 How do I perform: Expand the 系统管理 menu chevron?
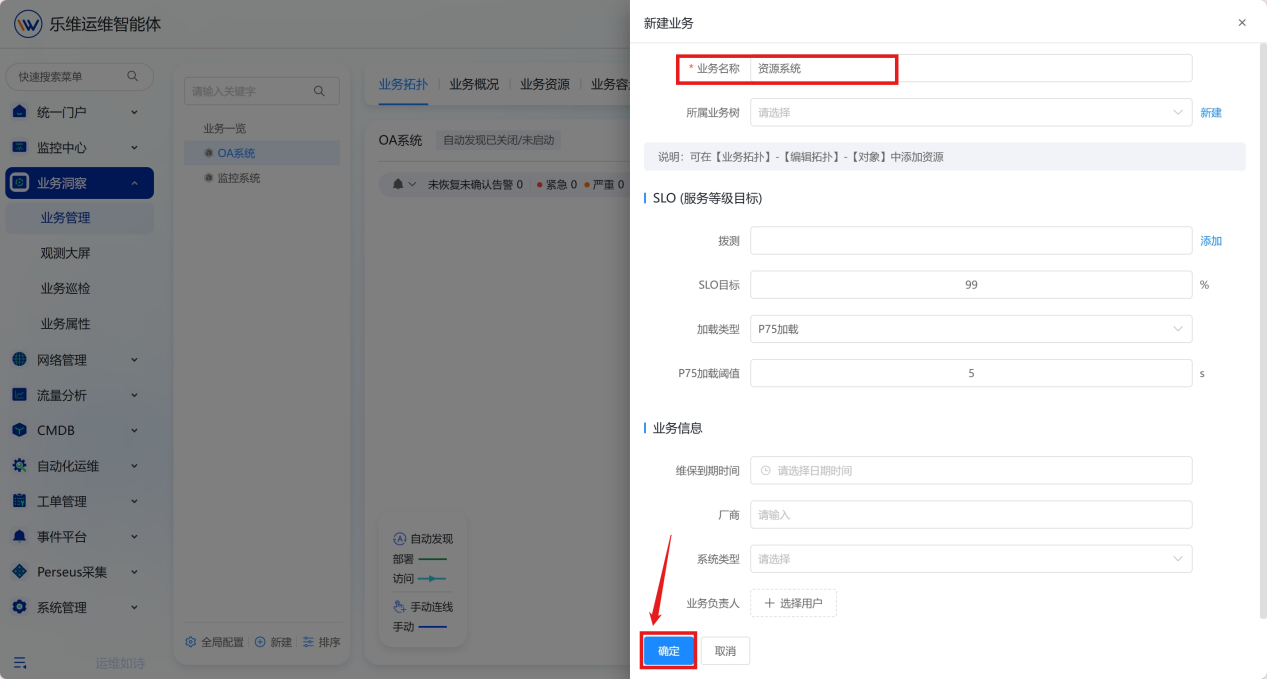[x=135, y=607]
